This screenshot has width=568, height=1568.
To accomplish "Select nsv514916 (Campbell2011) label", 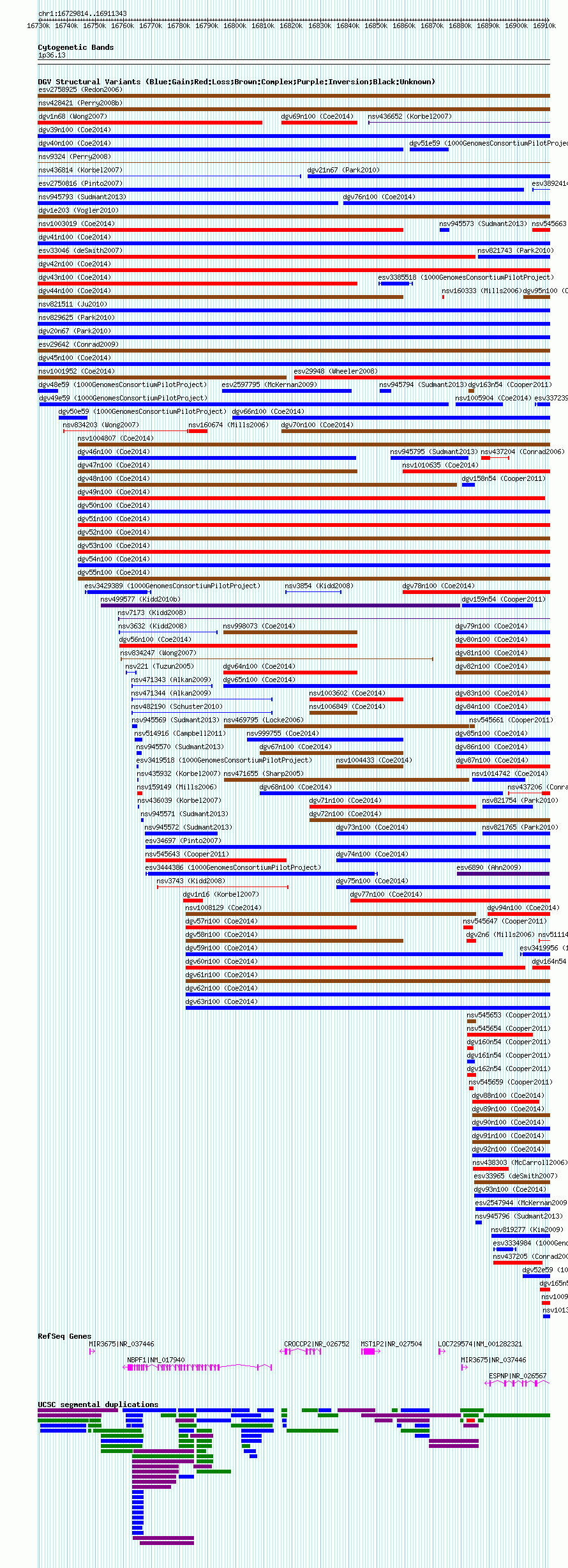I will pos(180,733).
